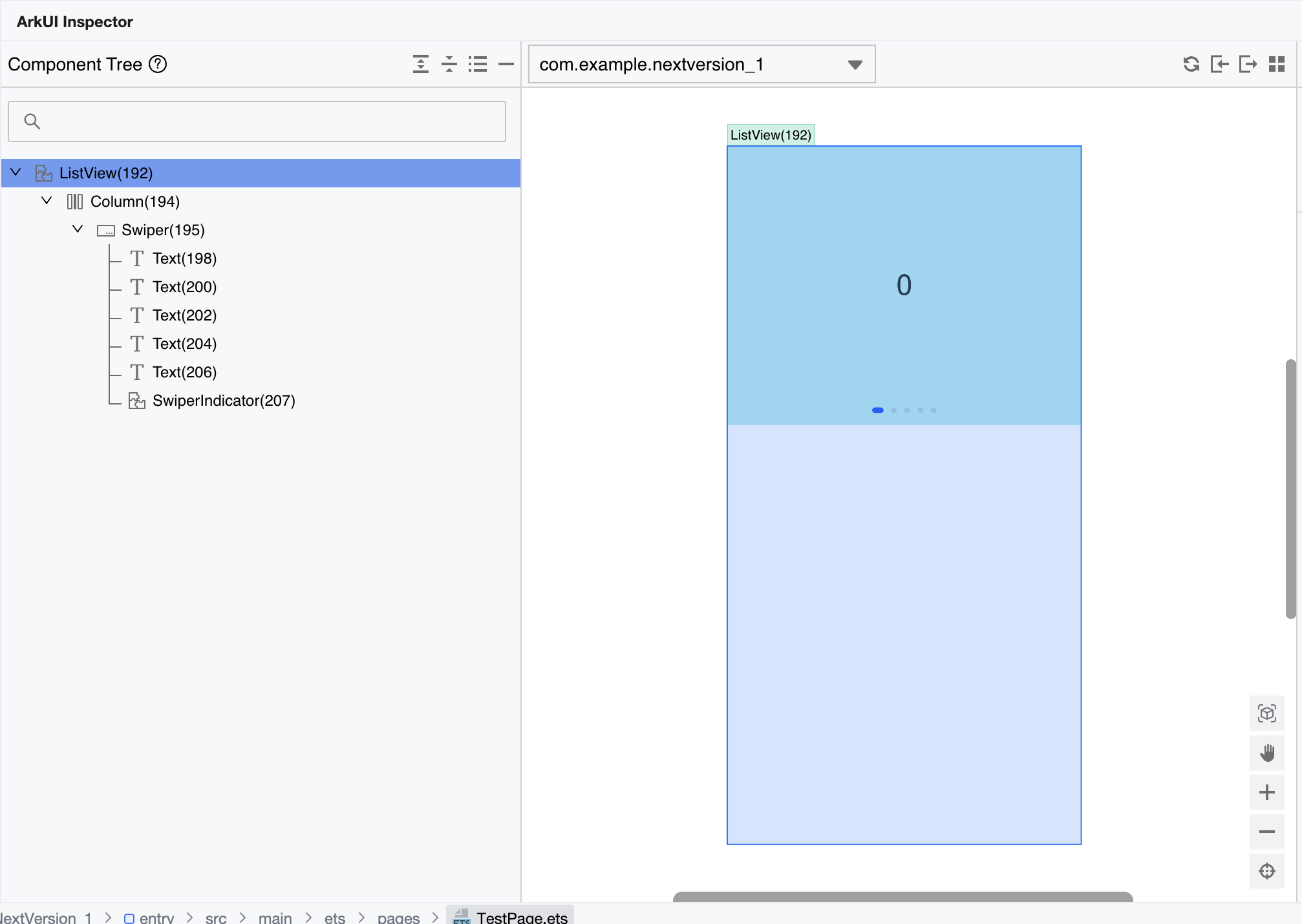Click the ListView(192) node icon
Viewport: 1302px width, 924px height.
click(x=44, y=173)
